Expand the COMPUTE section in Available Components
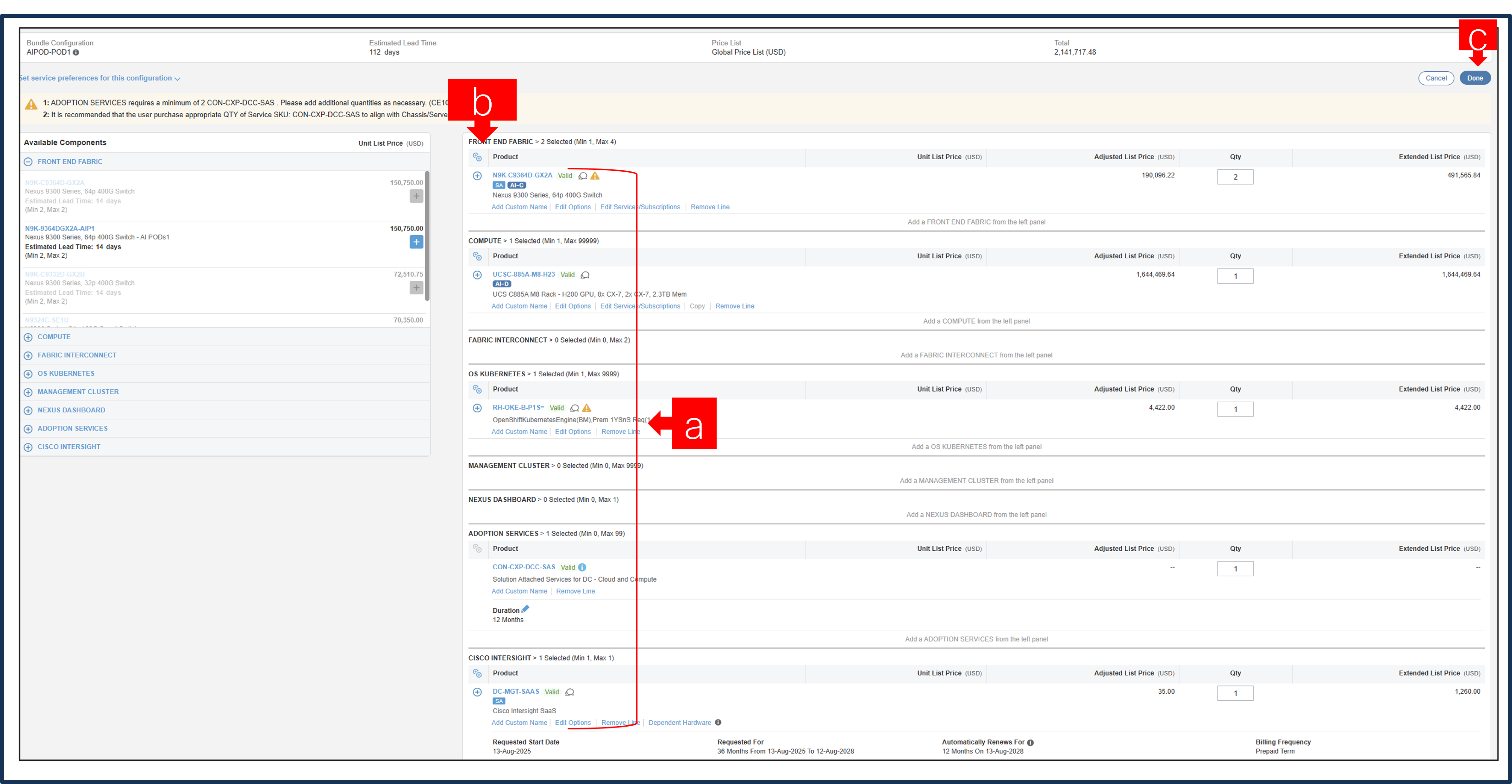The height and width of the screenshot is (784, 1512). pyautogui.click(x=28, y=337)
